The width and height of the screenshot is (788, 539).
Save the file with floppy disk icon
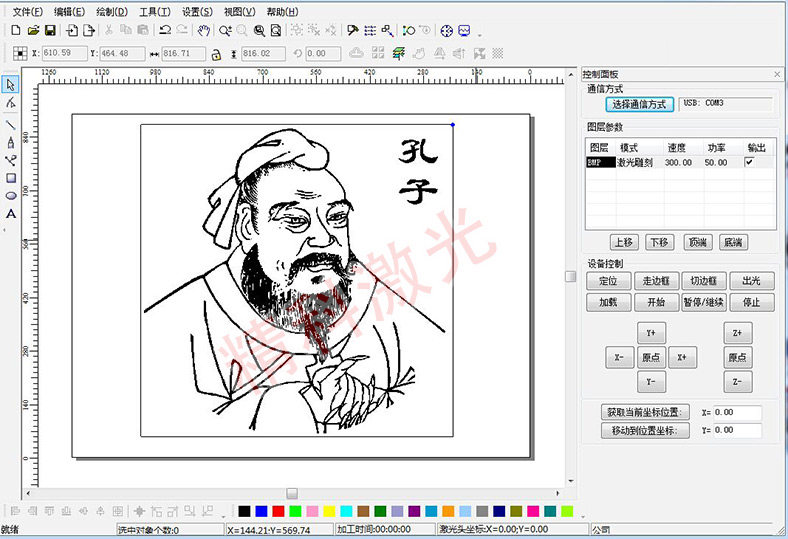50,31
